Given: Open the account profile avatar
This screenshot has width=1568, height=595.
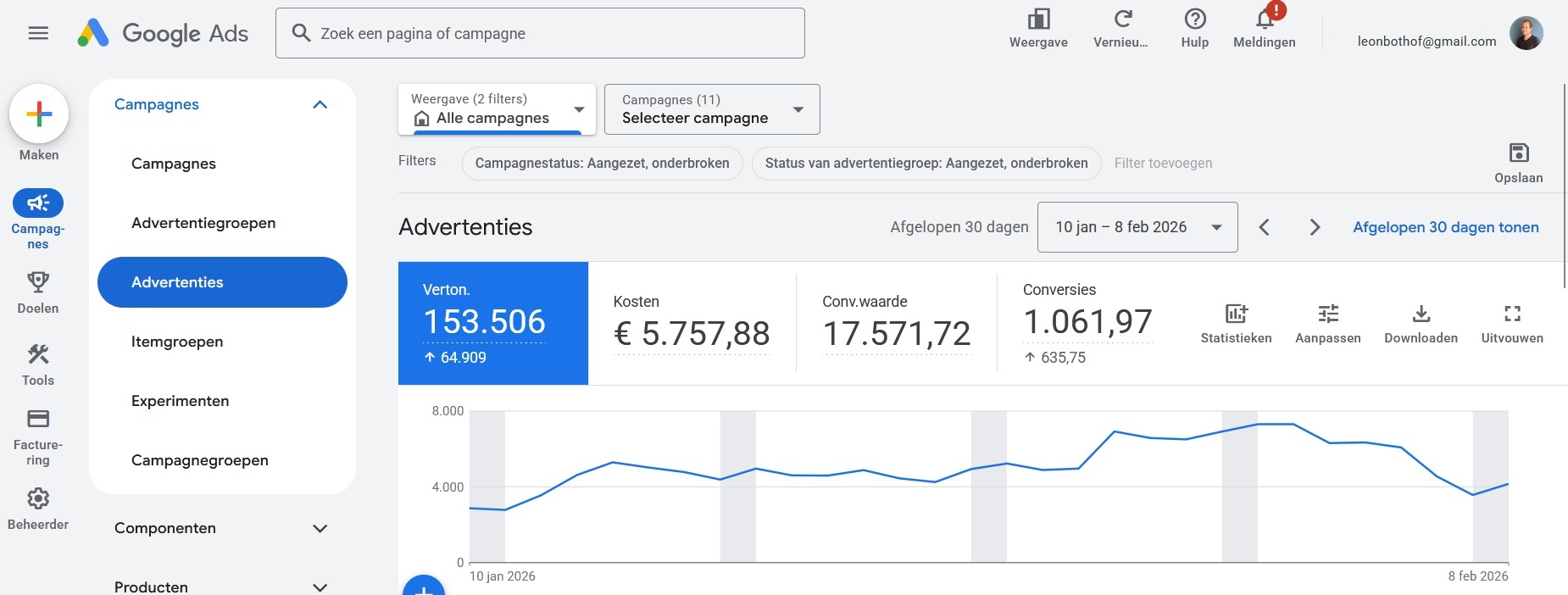Looking at the screenshot, I should click(1526, 33).
